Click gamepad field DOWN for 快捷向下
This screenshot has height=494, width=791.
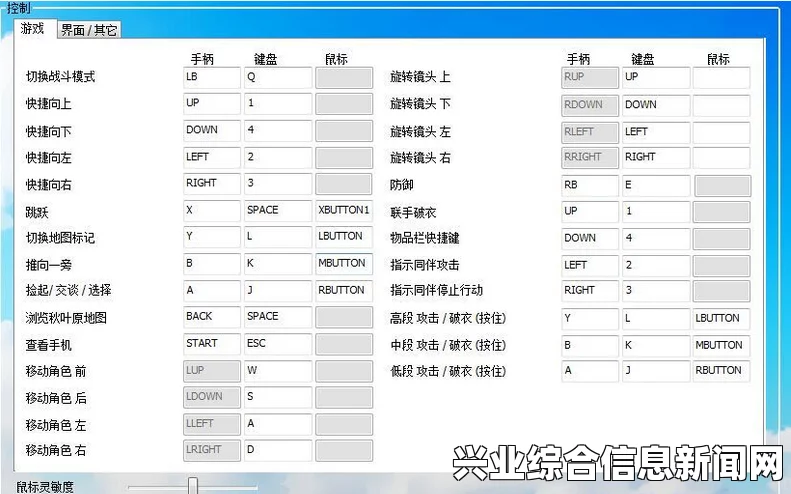pyautogui.click(x=212, y=131)
